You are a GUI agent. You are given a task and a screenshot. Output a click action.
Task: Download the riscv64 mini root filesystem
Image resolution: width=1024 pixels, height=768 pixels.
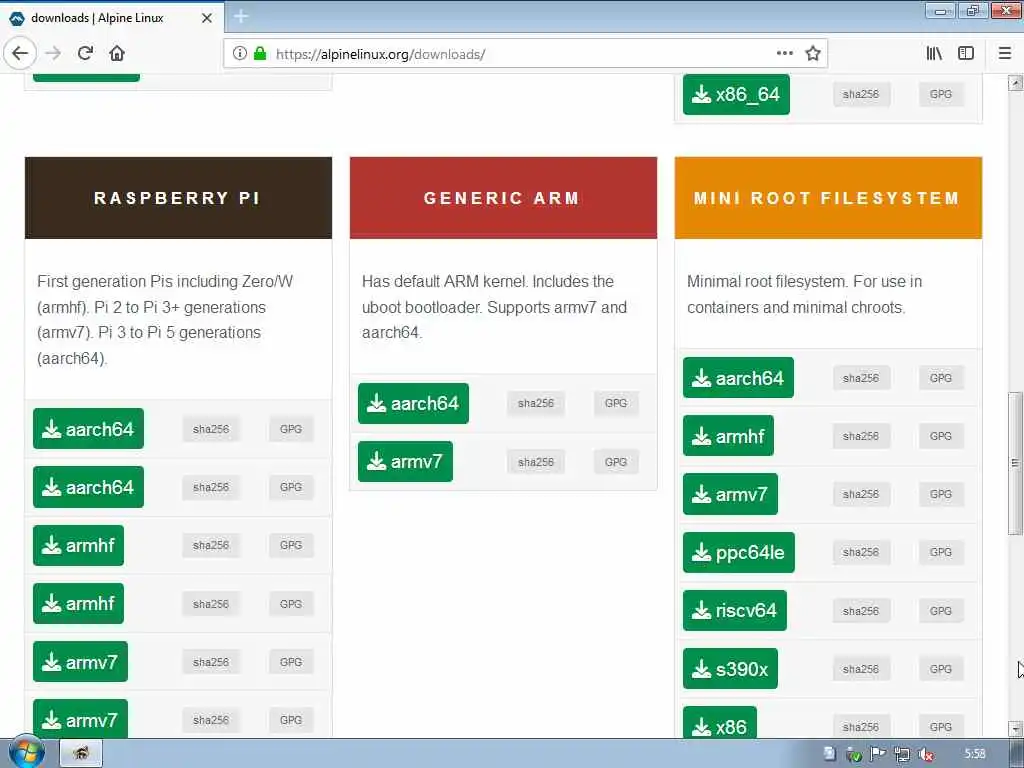(735, 611)
